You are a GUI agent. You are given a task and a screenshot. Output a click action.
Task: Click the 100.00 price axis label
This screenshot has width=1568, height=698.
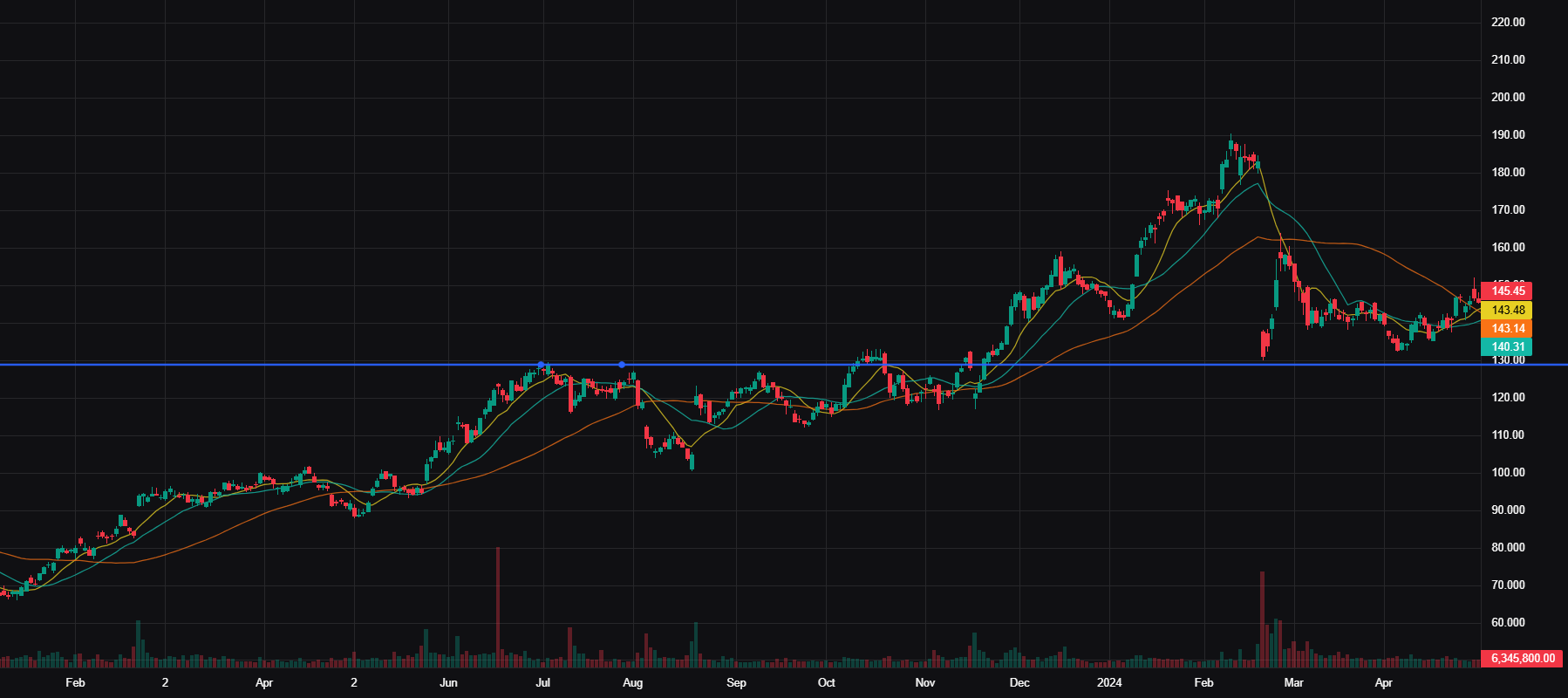coord(1508,472)
